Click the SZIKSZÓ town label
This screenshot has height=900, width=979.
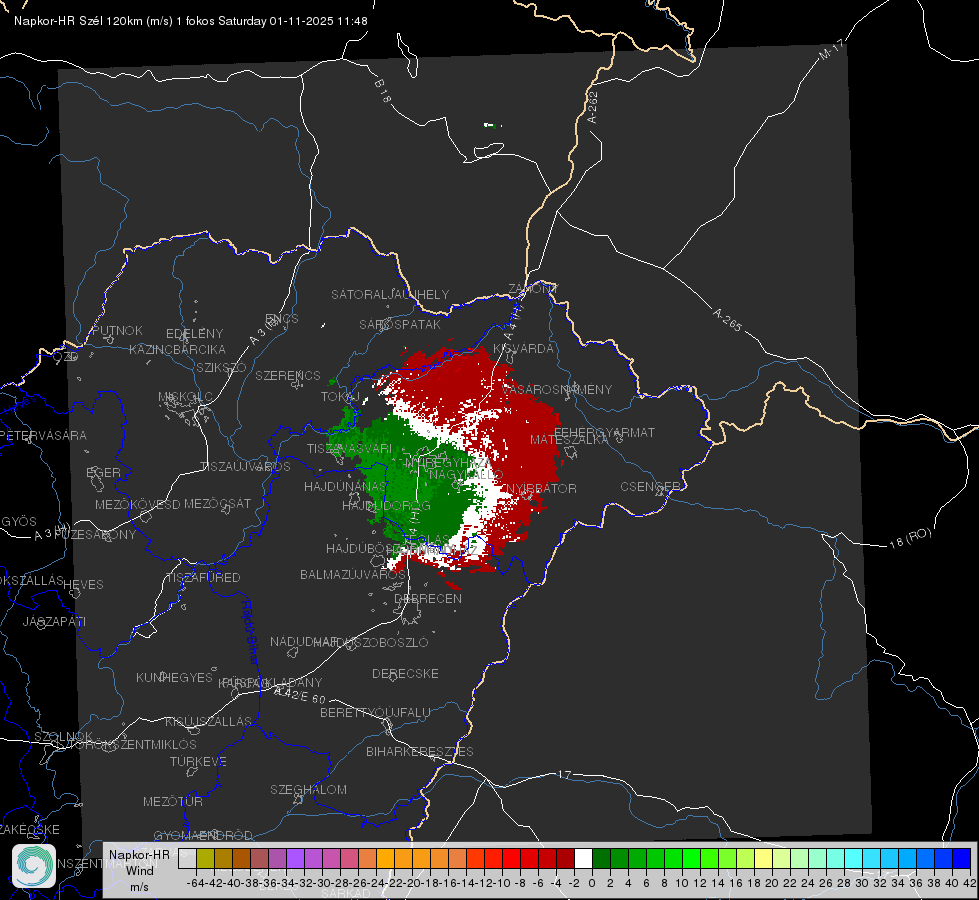click(222, 367)
